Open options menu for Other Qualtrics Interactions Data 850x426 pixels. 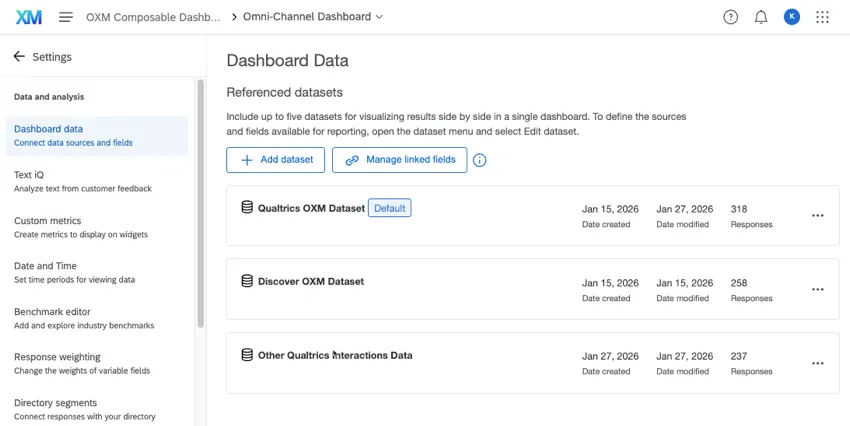817,364
